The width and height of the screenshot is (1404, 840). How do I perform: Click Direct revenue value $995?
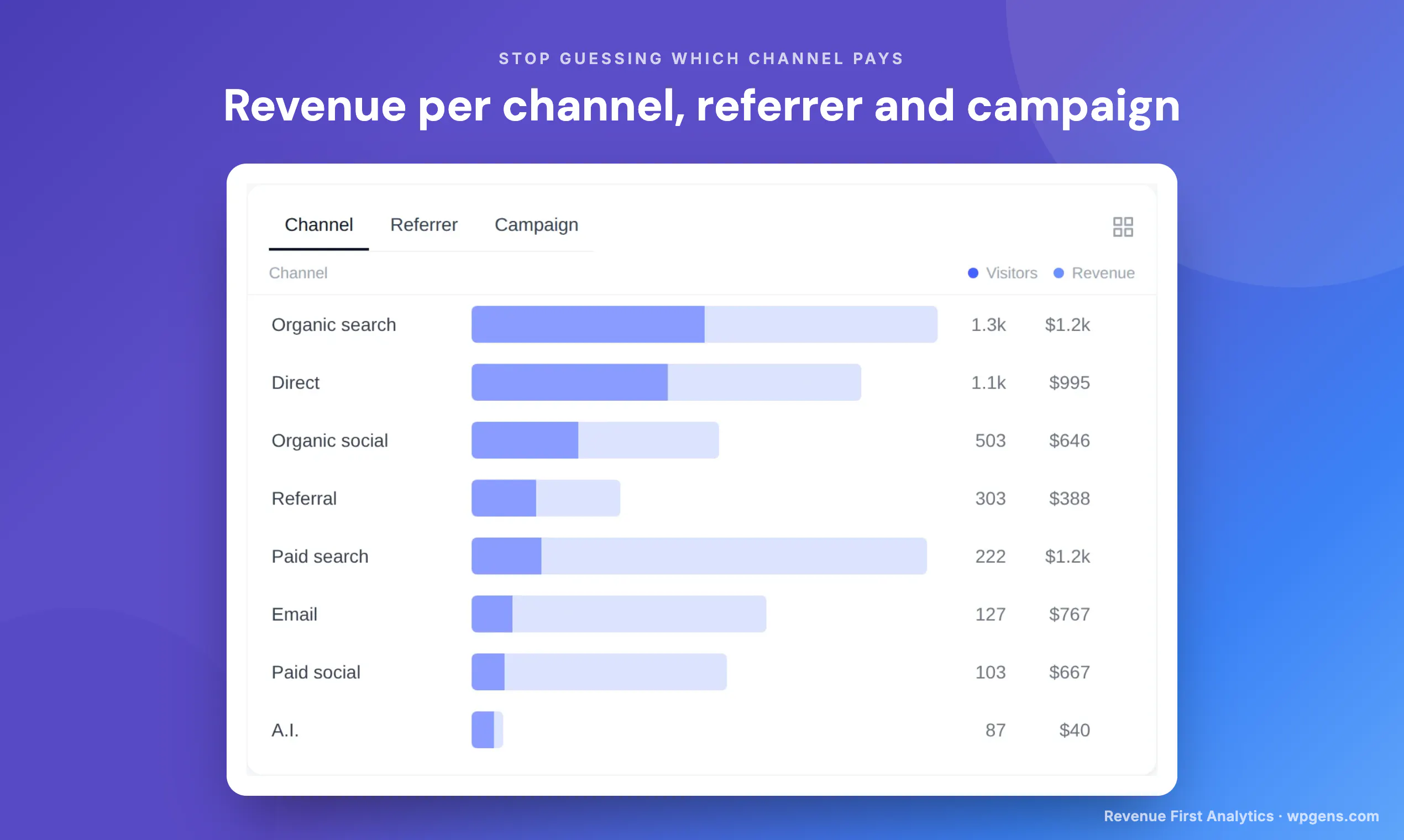[1069, 382]
